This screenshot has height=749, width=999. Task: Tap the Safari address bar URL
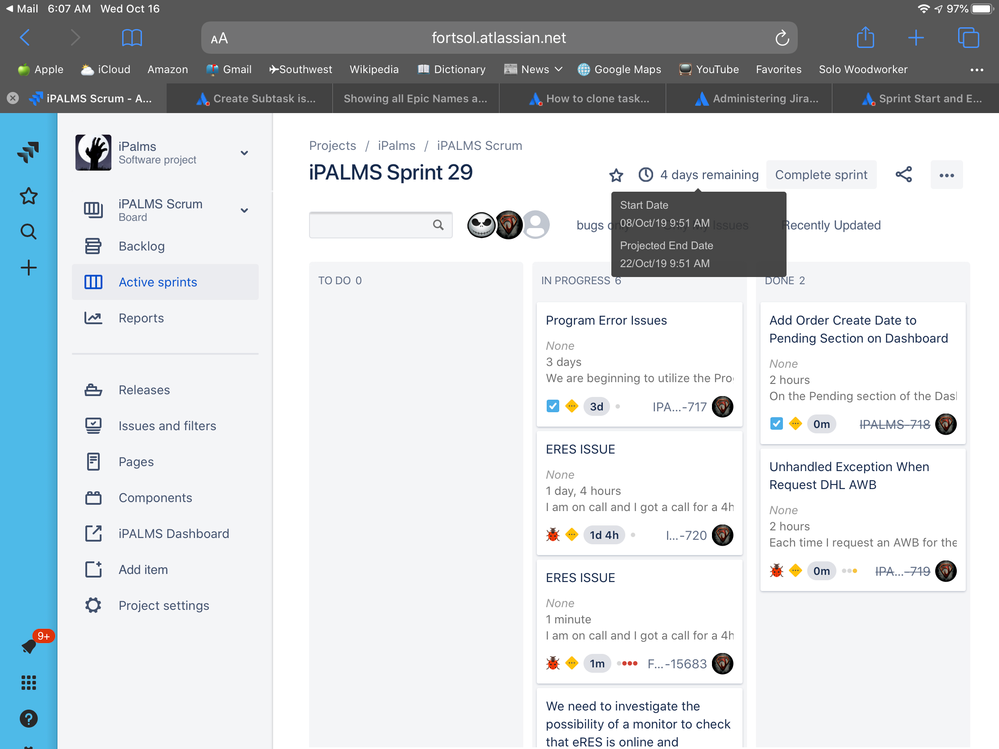pyautogui.click(x=499, y=38)
